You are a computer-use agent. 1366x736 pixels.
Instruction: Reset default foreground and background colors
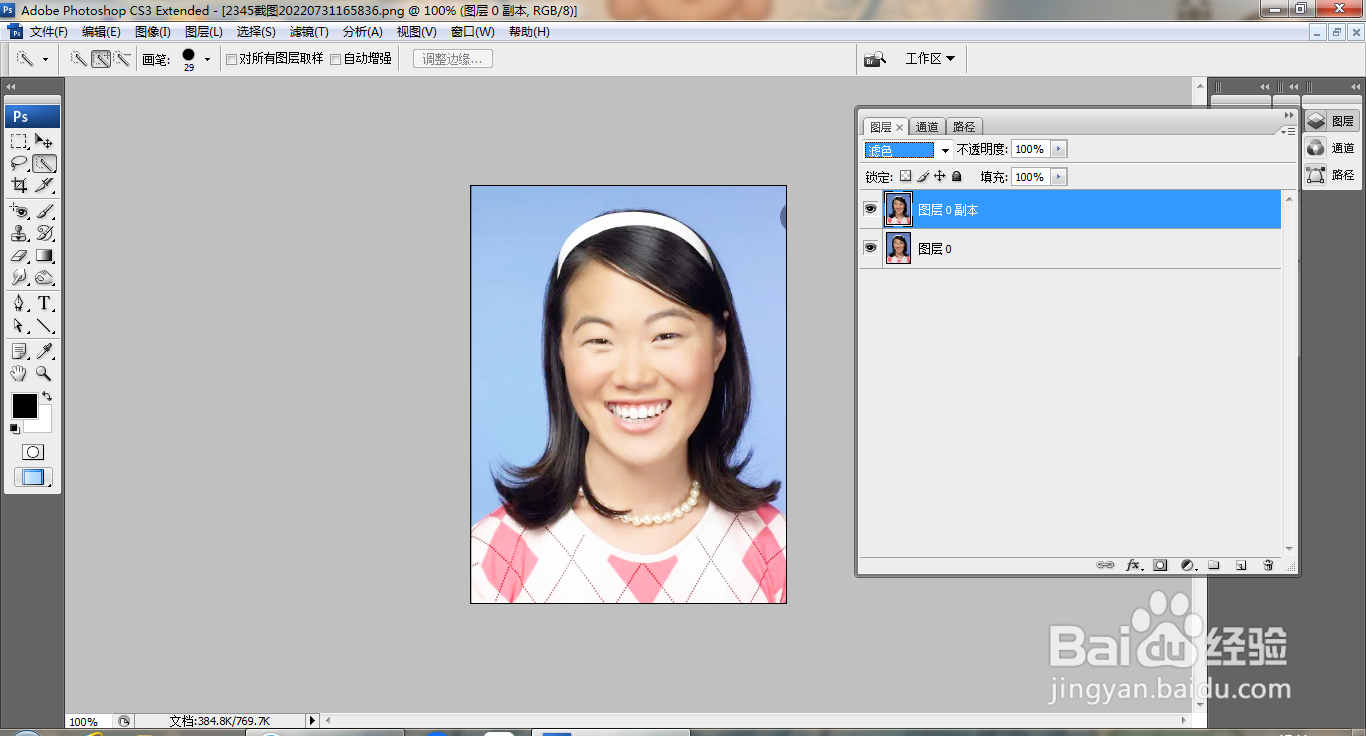14,429
